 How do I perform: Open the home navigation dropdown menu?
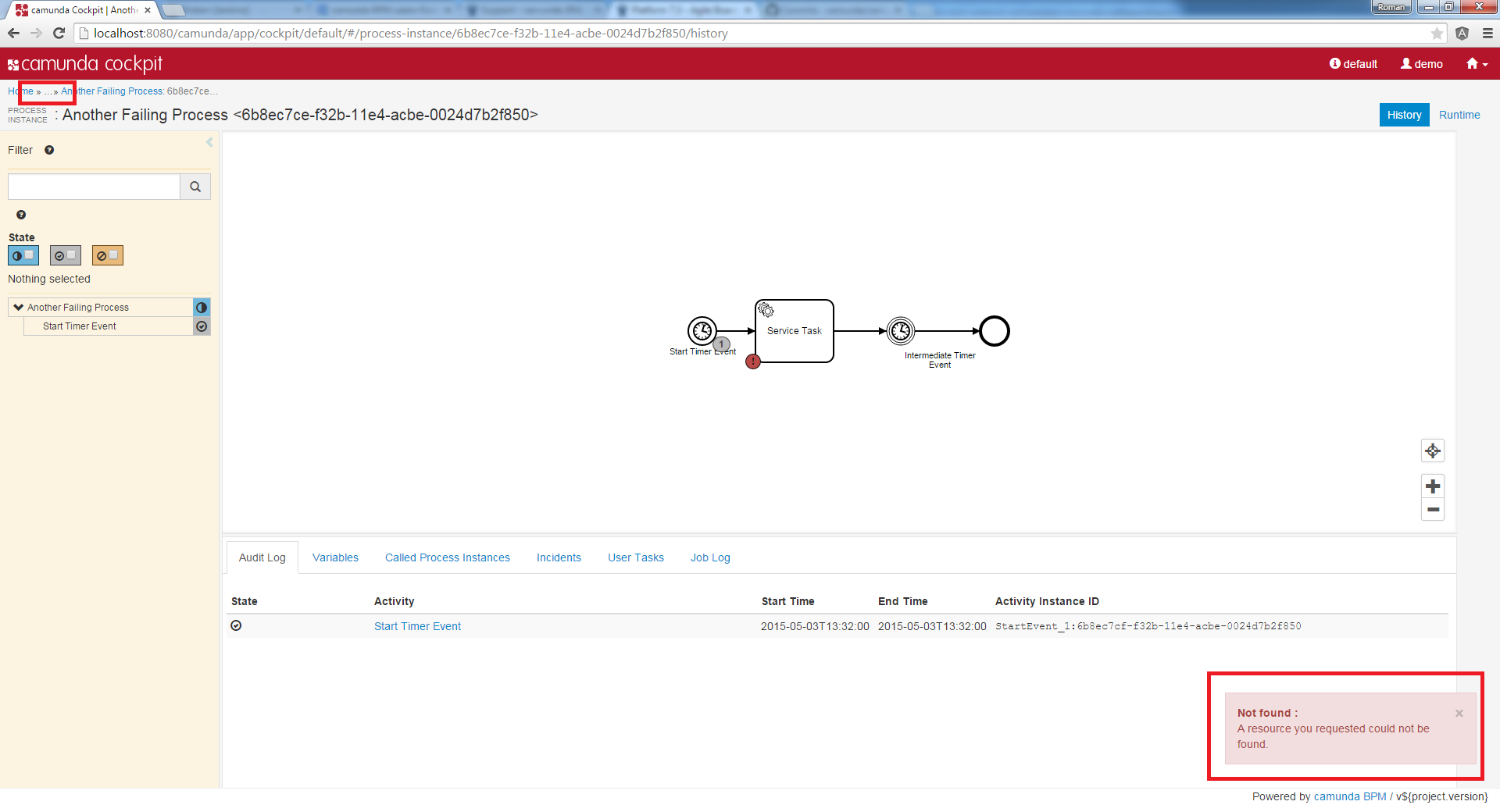pyautogui.click(x=1477, y=64)
